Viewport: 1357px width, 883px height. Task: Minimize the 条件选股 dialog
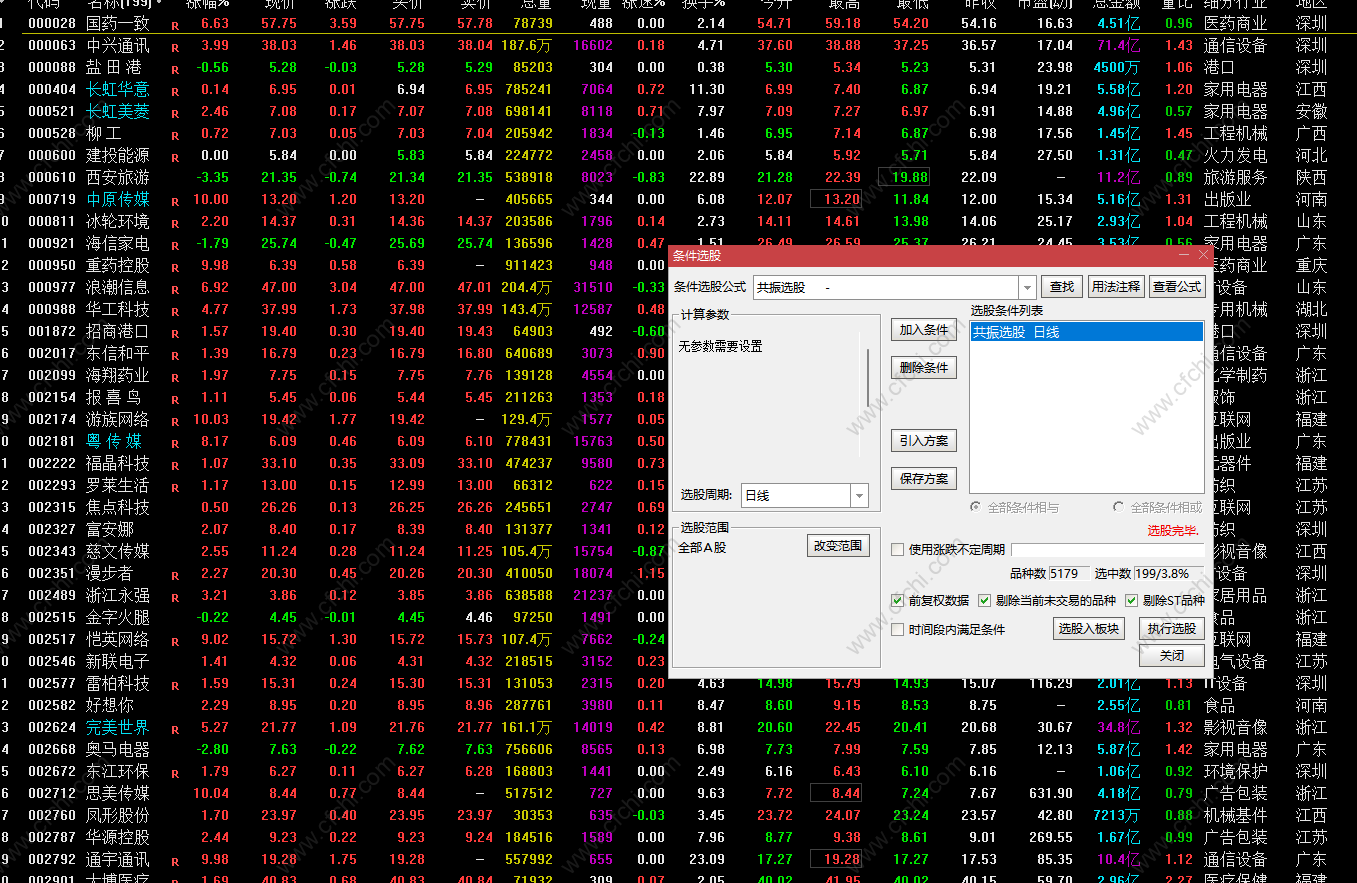pyautogui.click(x=1185, y=256)
